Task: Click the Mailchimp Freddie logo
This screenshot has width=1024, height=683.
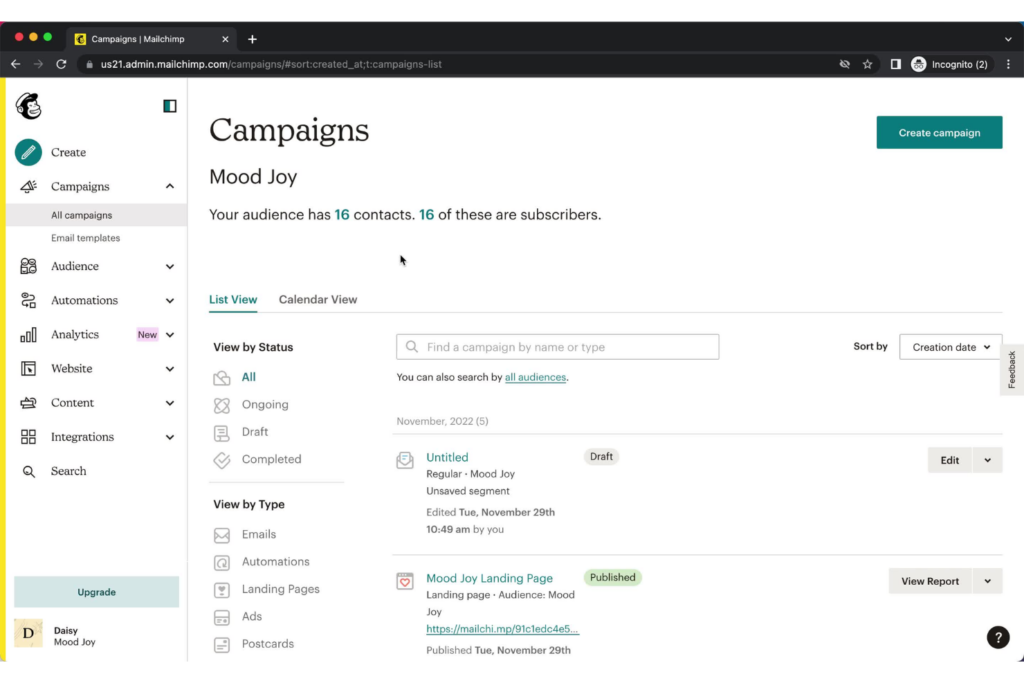Action: pyautogui.click(x=29, y=106)
